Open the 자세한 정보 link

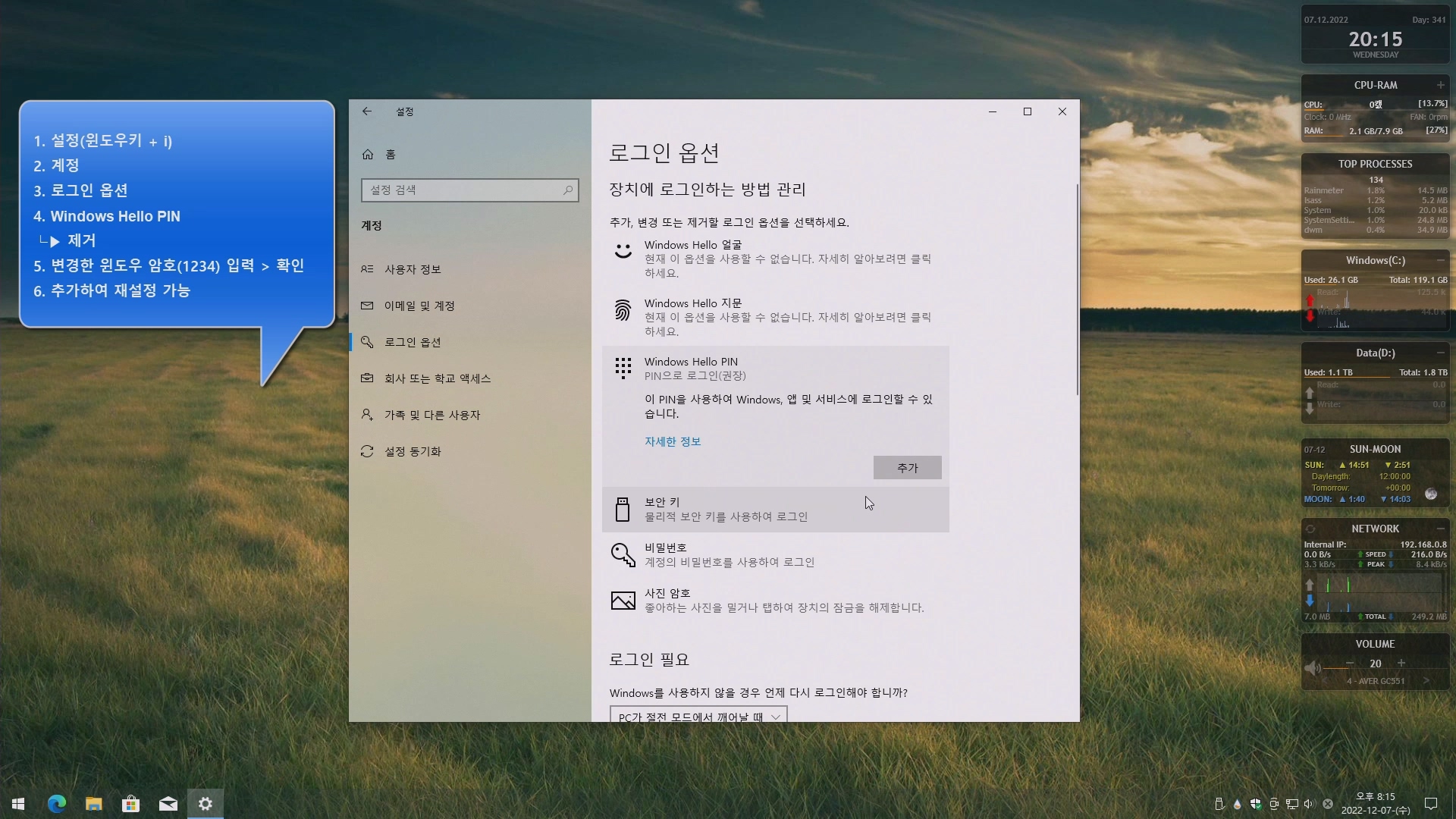click(672, 441)
